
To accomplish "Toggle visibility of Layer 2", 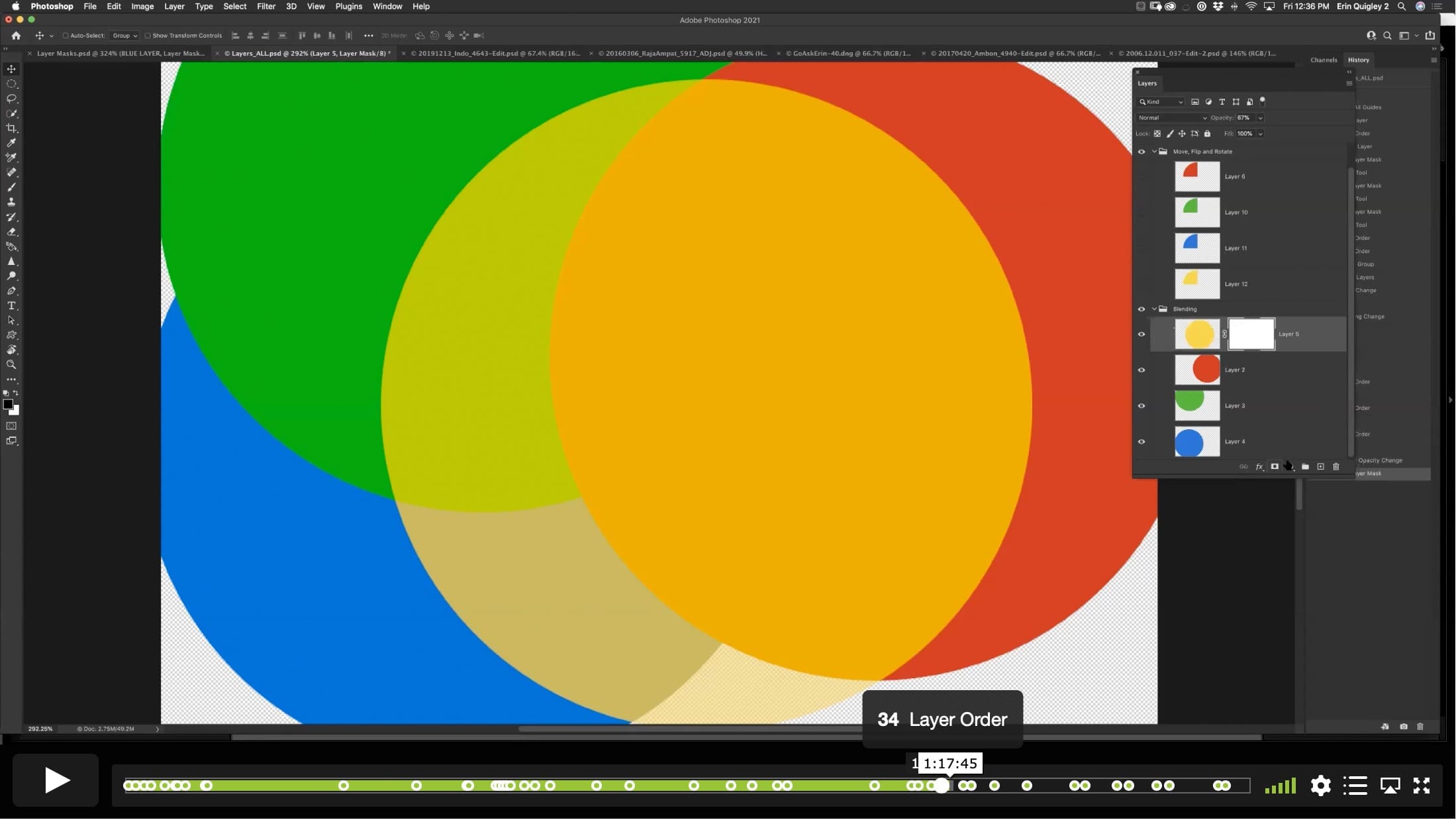I will click(1141, 370).
